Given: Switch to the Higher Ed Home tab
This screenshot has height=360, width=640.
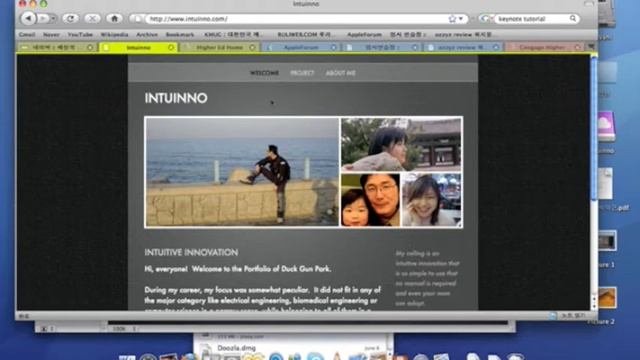Looking at the screenshot, I should (220, 48).
